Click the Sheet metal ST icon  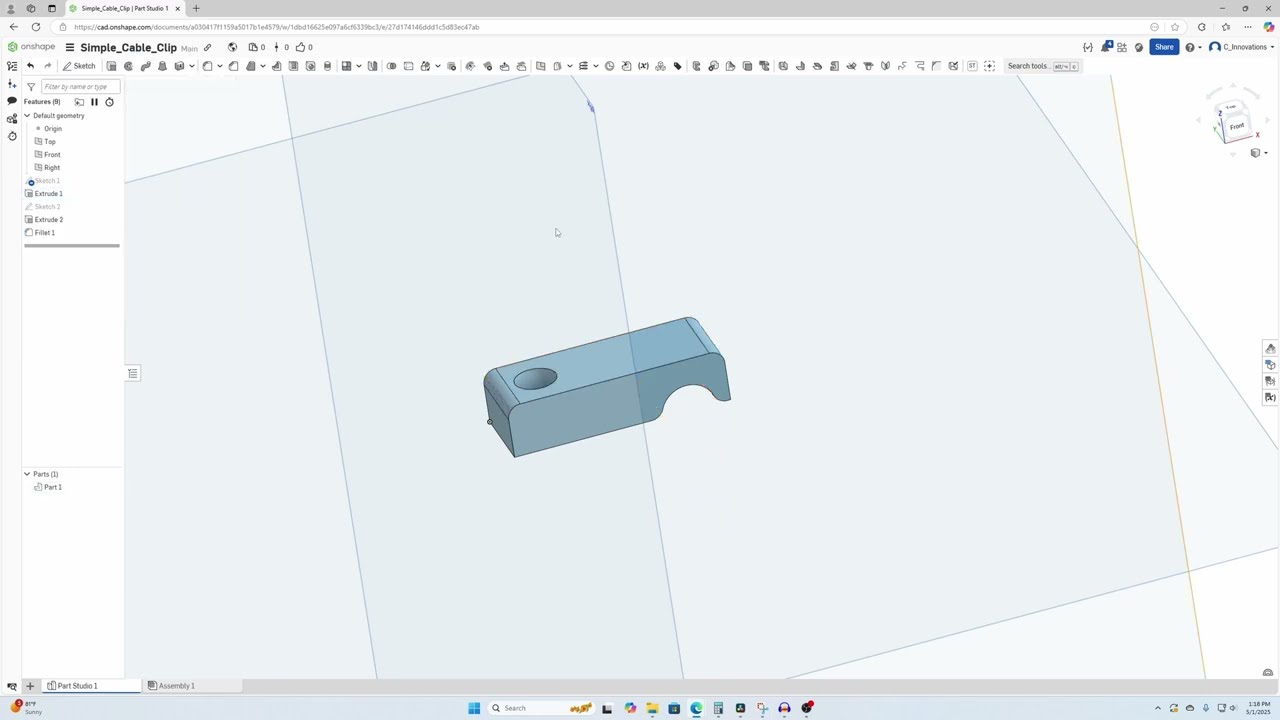(972, 66)
